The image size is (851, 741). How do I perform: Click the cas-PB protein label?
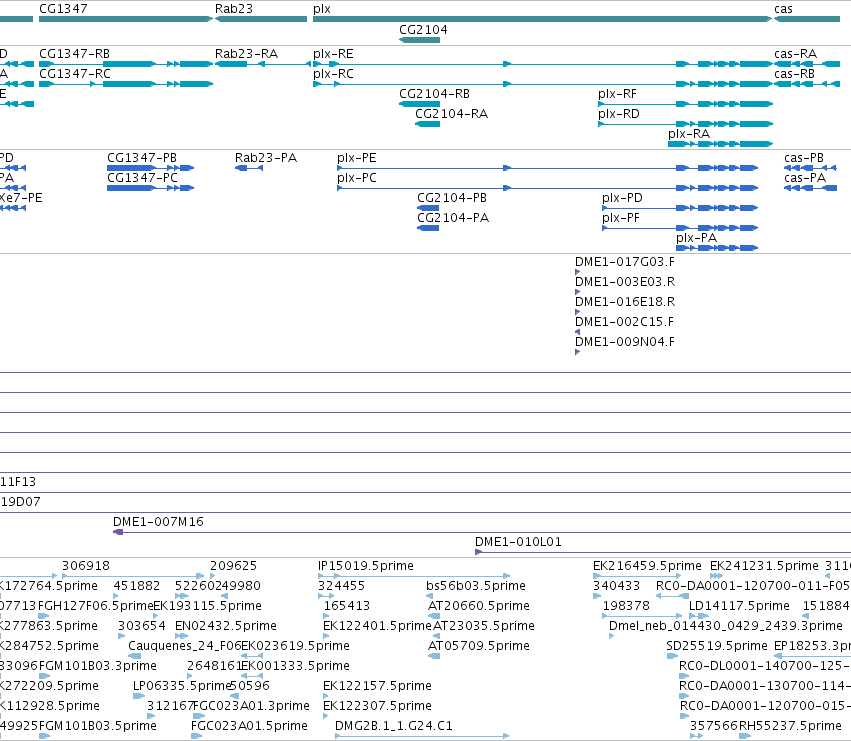click(x=804, y=158)
